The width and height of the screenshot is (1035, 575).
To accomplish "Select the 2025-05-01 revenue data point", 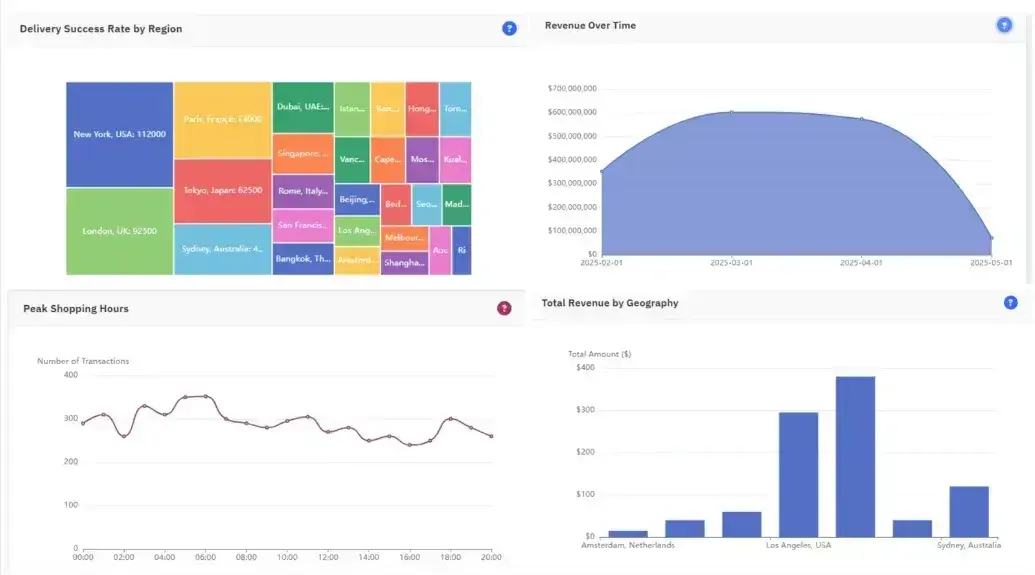I will pos(991,239).
